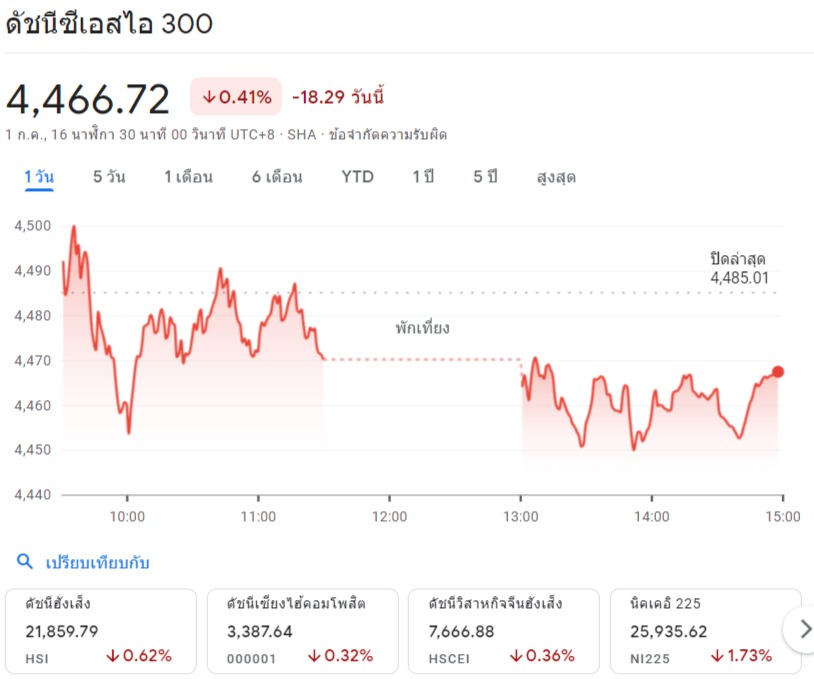
Task: Open the 5 ปี chart view
Action: coord(485,177)
